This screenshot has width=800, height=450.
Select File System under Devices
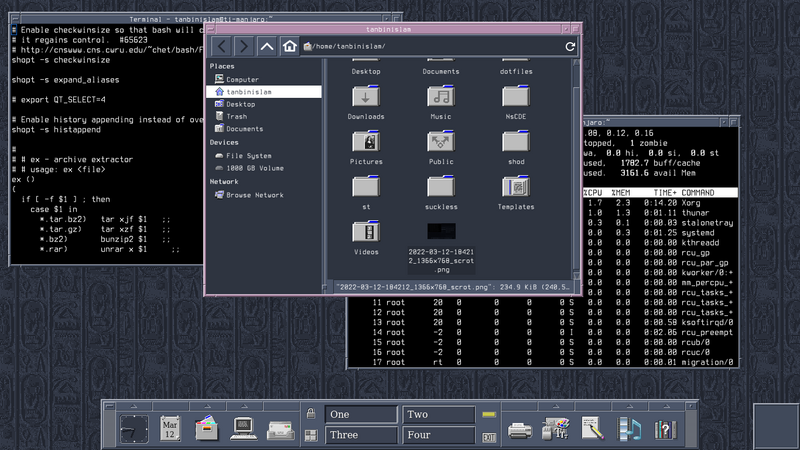[x=248, y=155]
